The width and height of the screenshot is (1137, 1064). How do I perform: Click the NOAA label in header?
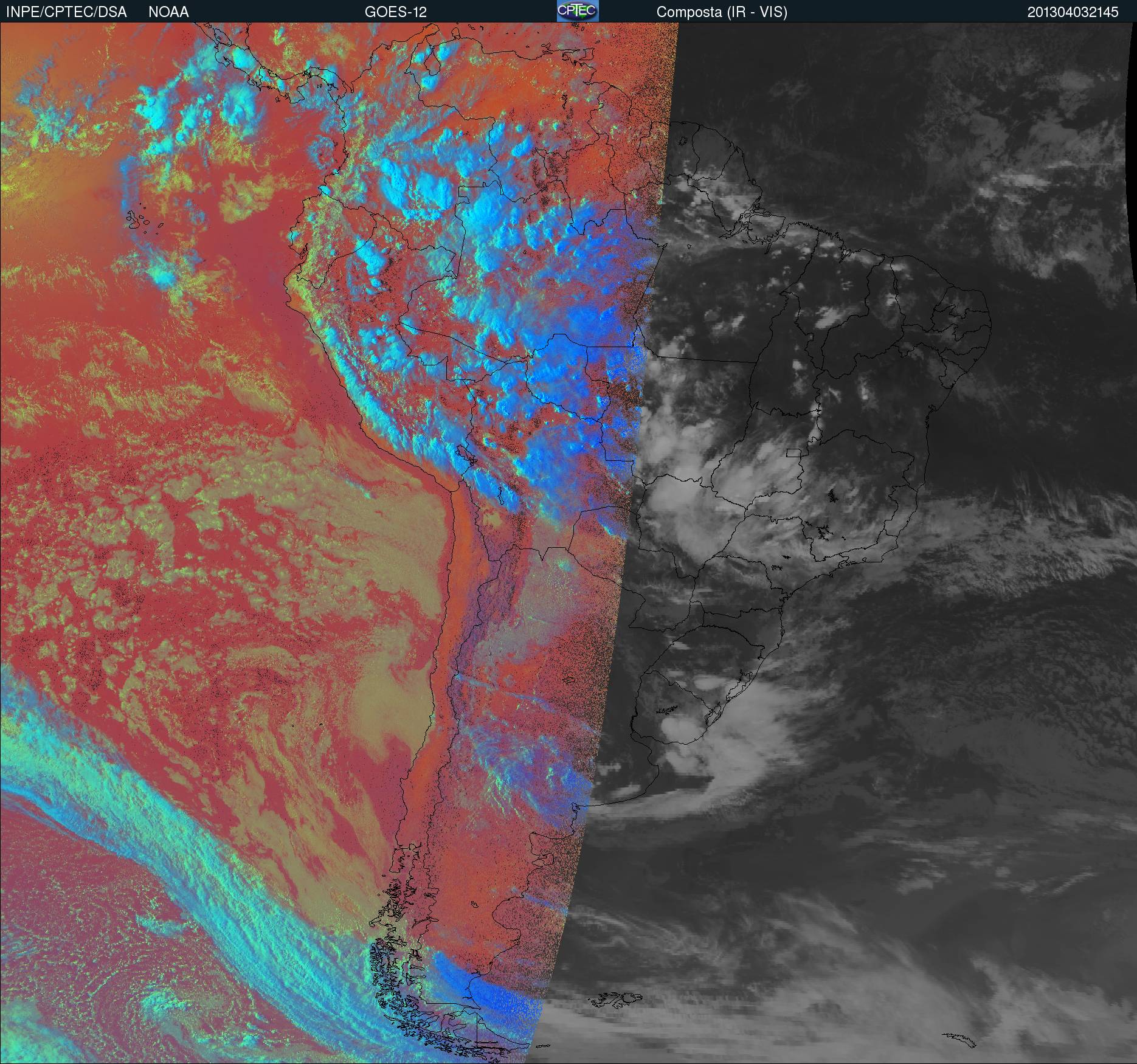click(168, 12)
